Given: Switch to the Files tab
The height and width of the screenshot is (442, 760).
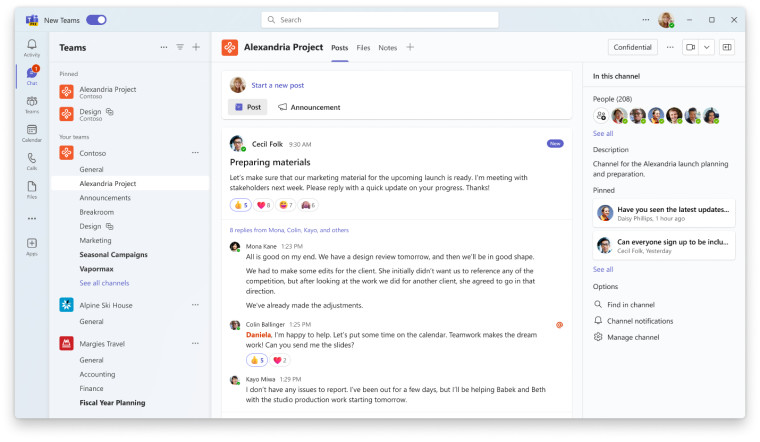Looking at the screenshot, I should [x=363, y=47].
